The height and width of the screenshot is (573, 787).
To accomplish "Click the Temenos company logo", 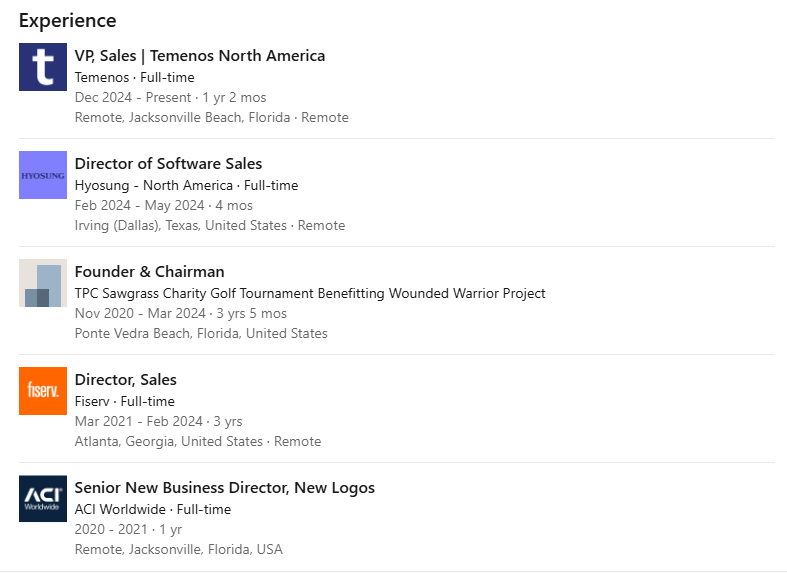I will coord(43,67).
